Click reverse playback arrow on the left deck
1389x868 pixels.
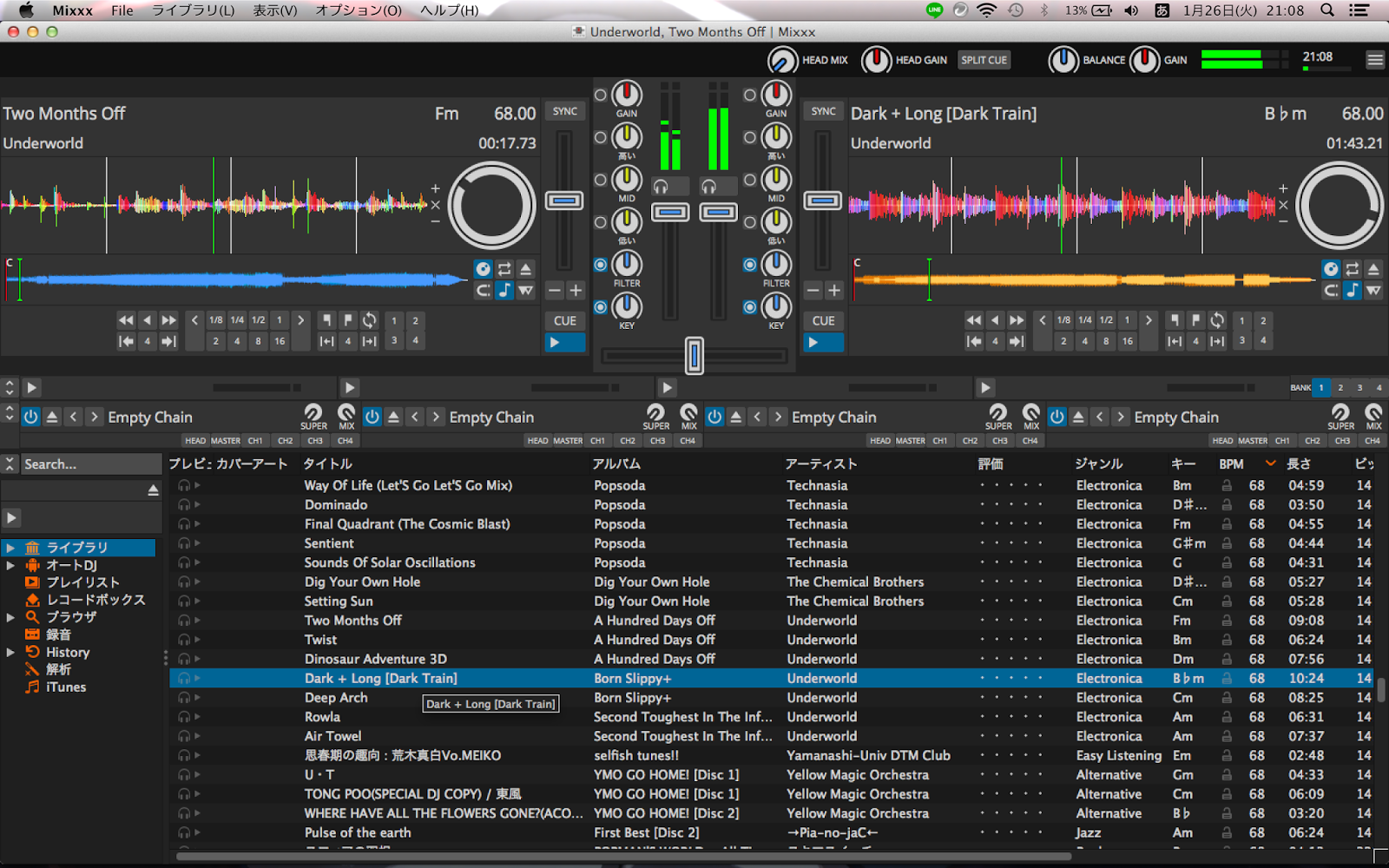tap(147, 320)
